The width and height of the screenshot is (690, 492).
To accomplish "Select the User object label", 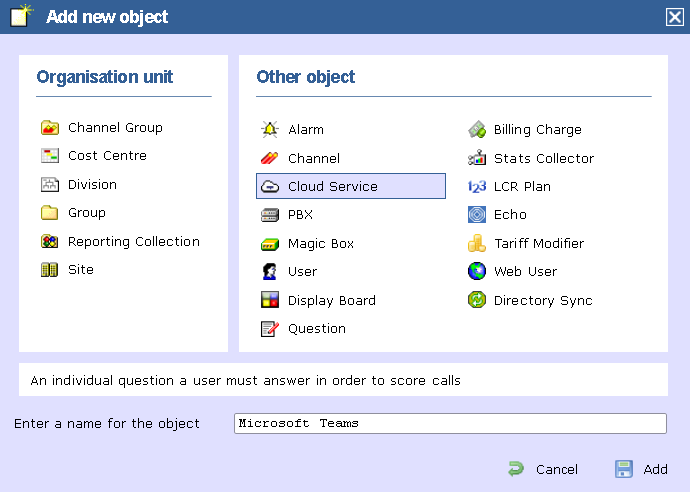I will click(302, 272).
